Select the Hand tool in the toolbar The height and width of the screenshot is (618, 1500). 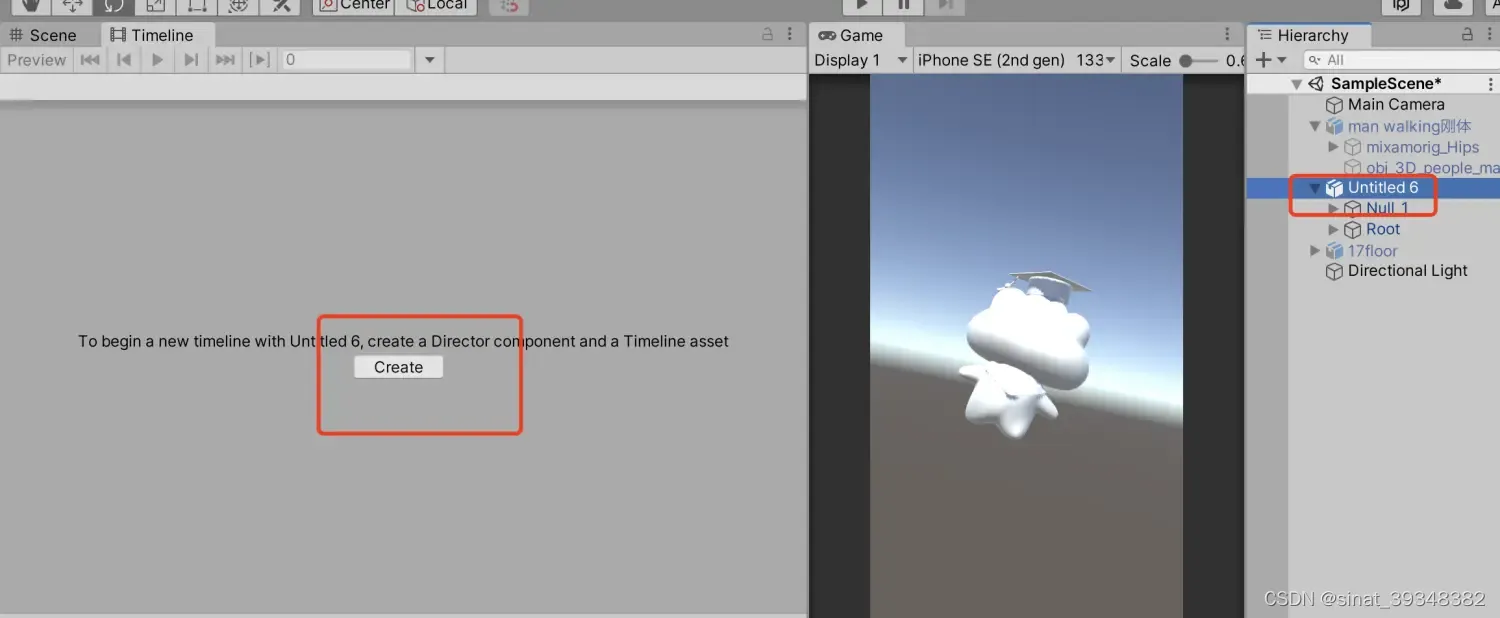[x=30, y=7]
